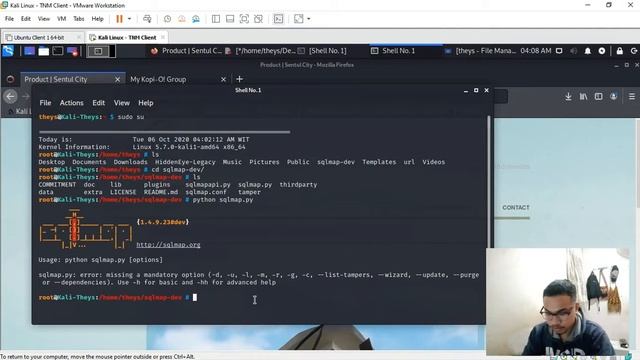The image size is (640, 360).
Task: Open the VMware File menu
Action: tap(9, 19)
